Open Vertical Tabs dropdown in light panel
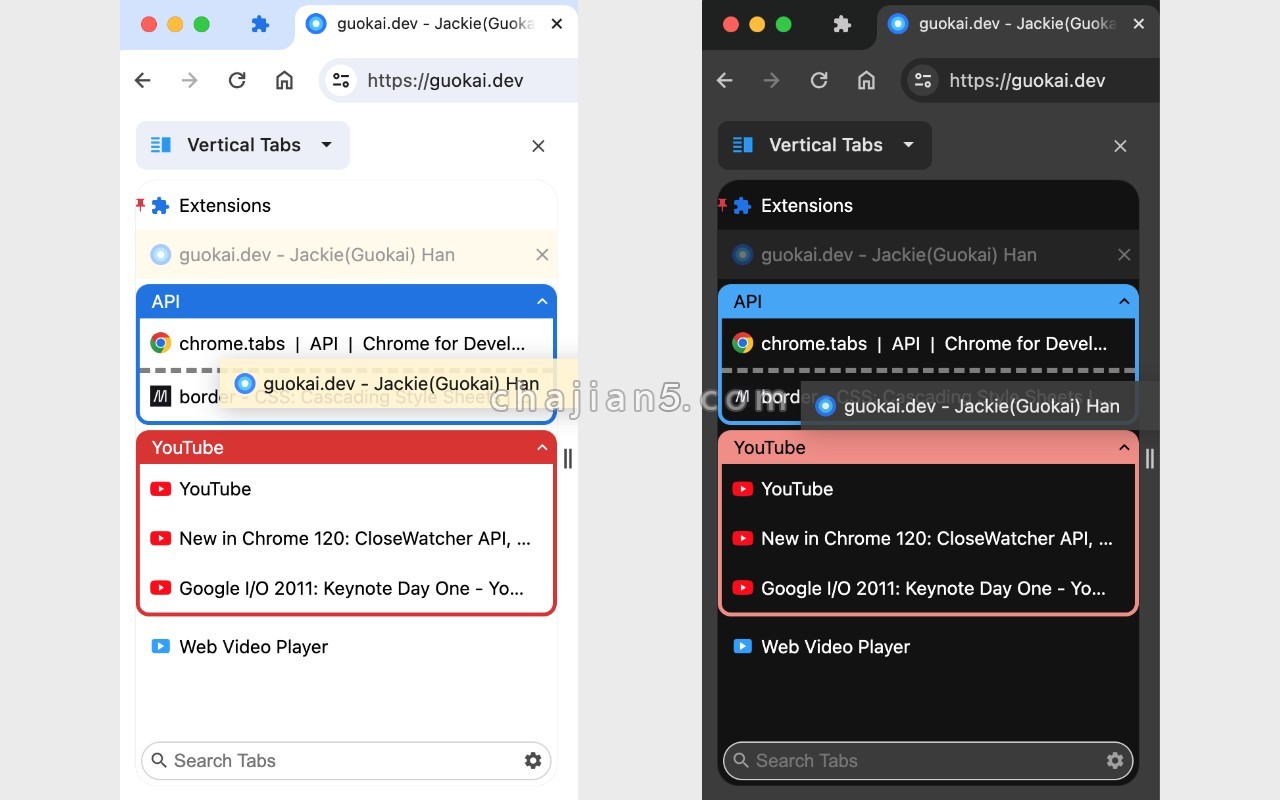Screen dimensions: 1280x800 point(243,145)
